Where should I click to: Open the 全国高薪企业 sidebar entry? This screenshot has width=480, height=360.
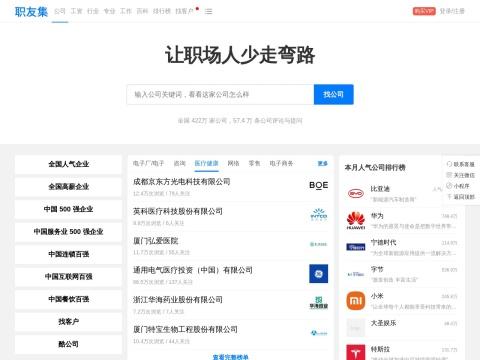pyautogui.click(x=68, y=187)
